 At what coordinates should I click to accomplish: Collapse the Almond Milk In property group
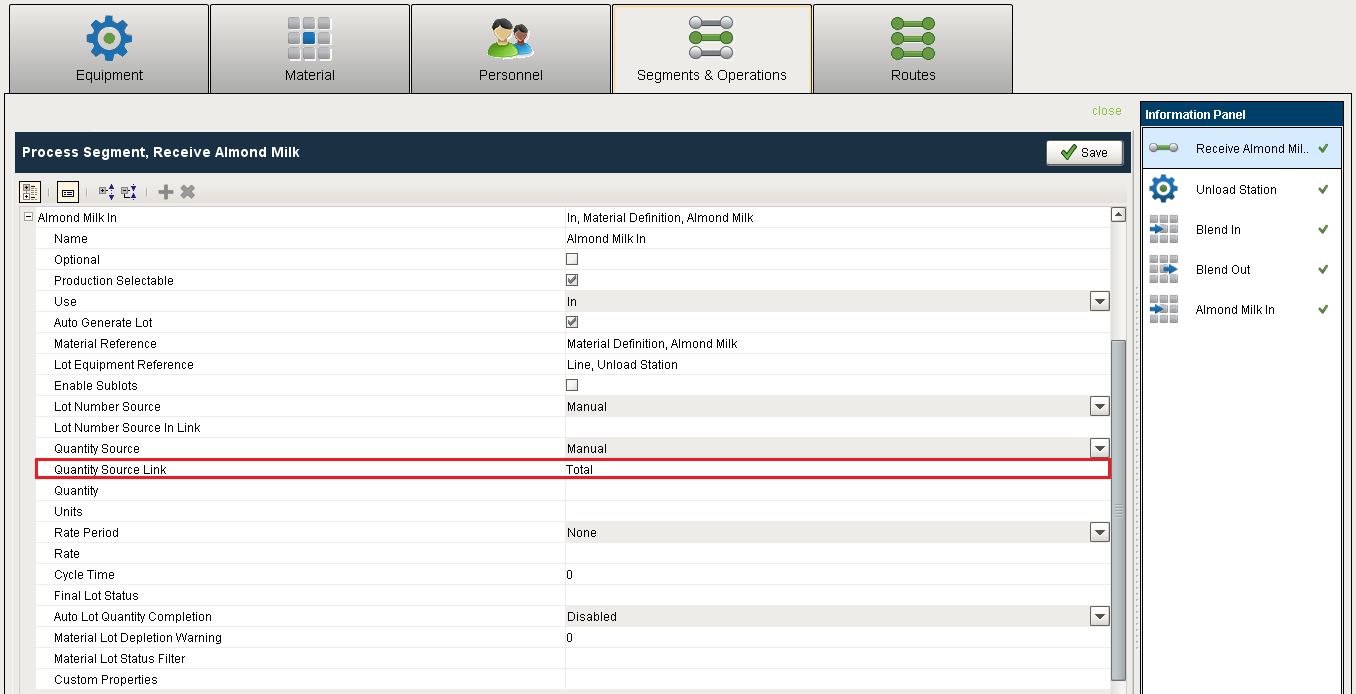coord(29,217)
